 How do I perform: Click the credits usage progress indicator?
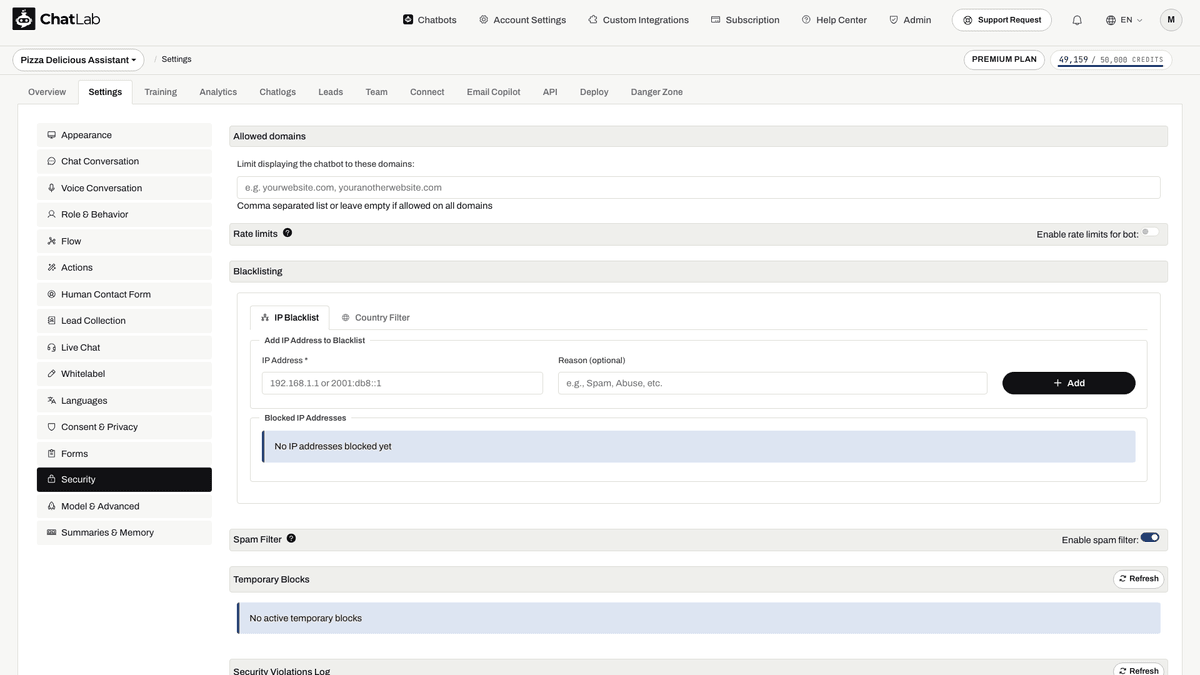pos(1111,60)
